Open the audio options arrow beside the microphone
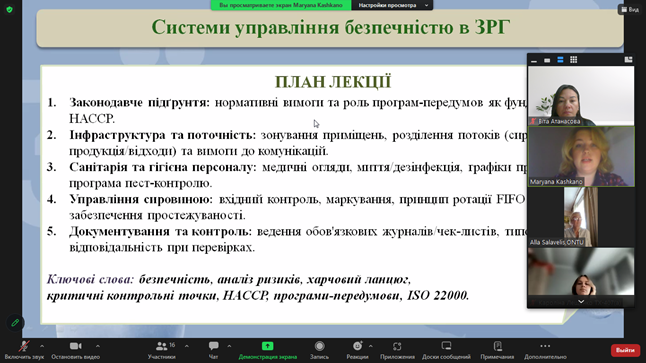This screenshot has height=363, width=646. click(42, 346)
